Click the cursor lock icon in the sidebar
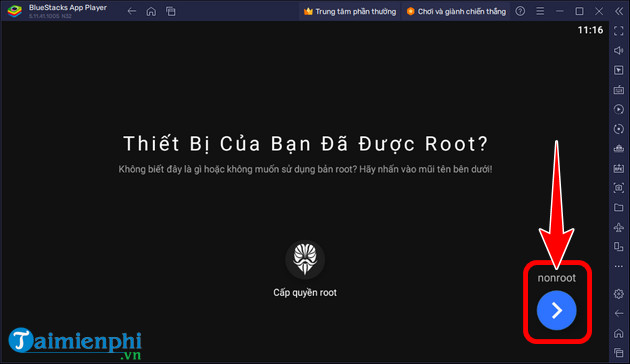Viewport: 630px width, 364px height. (x=619, y=70)
